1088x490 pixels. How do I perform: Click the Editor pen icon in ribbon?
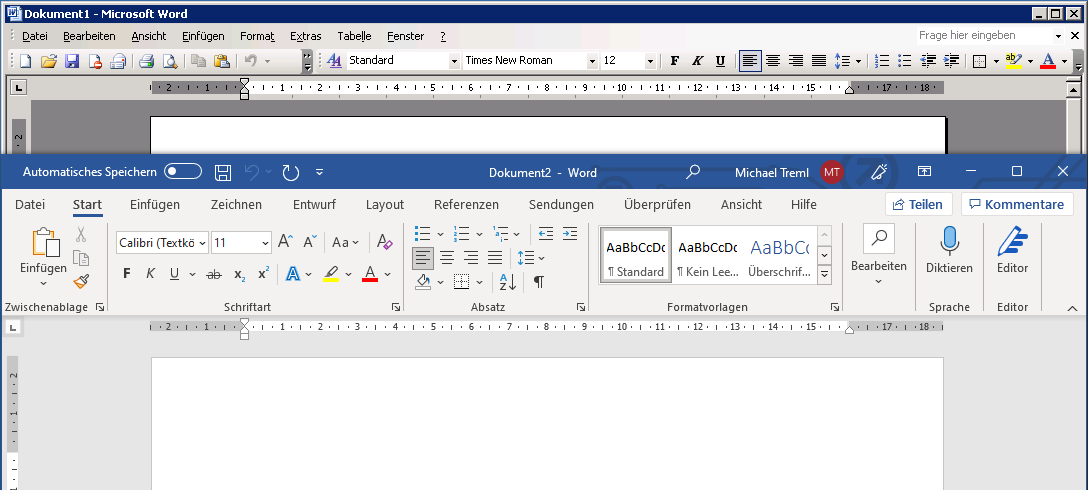(1012, 242)
